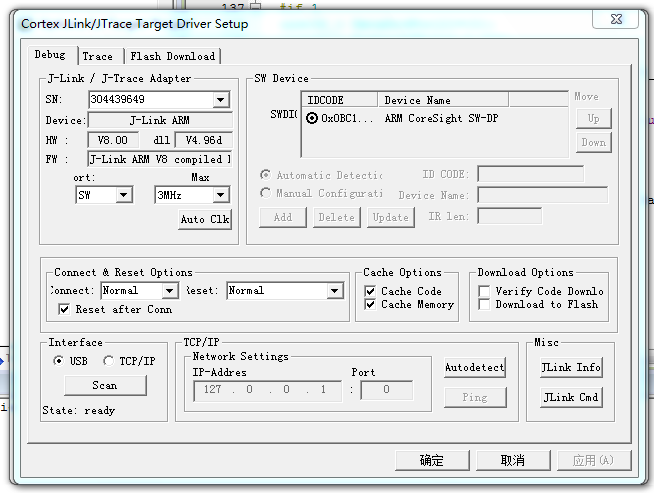Viewport: 654px width, 493px height.
Task: Click the ID CODE input field
Action: pos(531,174)
